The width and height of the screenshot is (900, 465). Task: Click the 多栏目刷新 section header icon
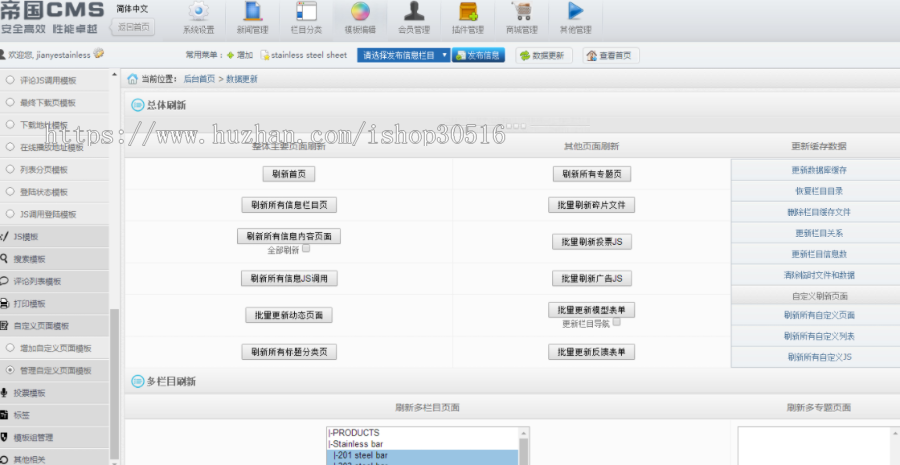pos(138,381)
